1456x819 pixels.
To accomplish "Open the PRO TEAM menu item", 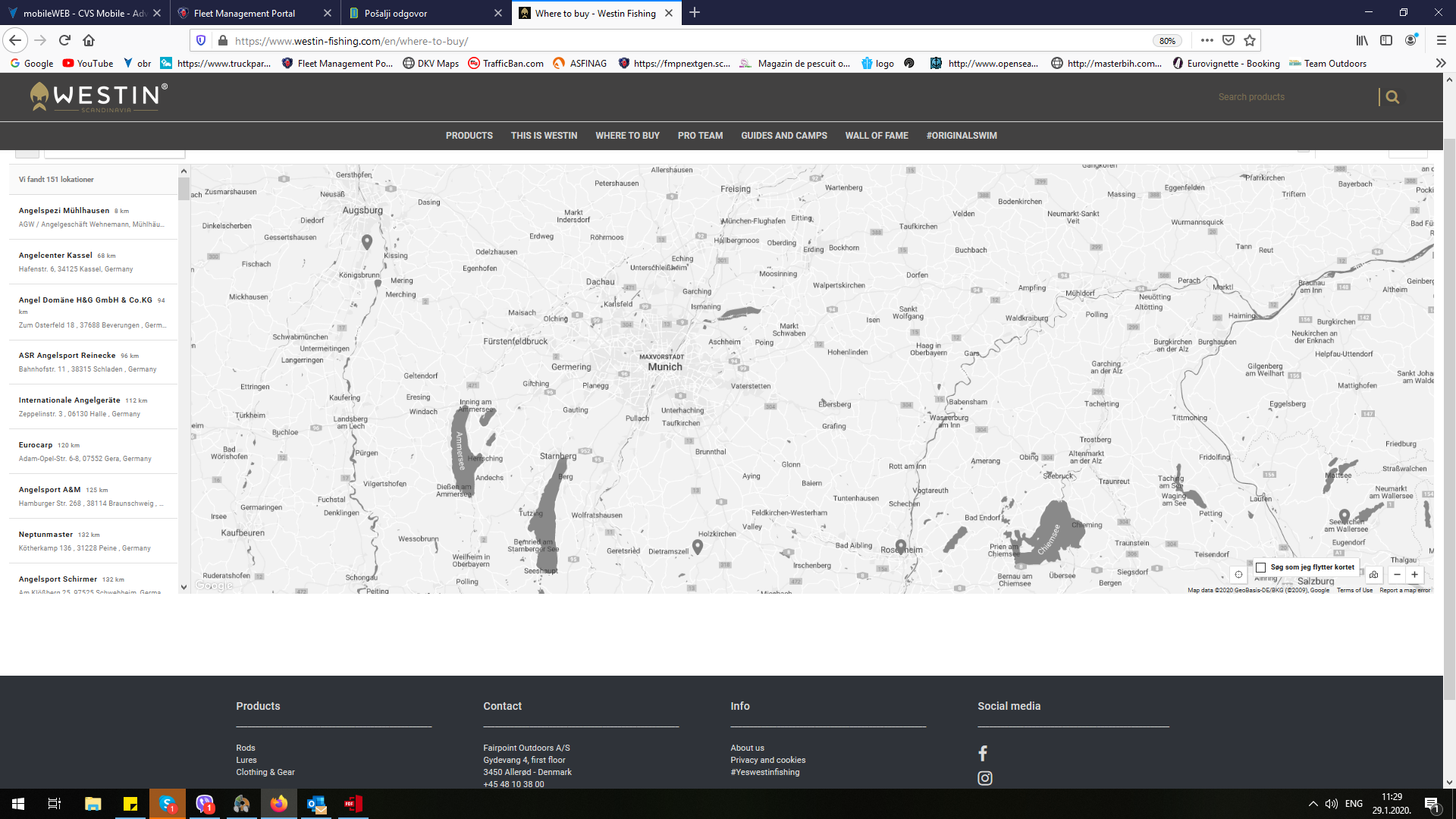I will pyautogui.click(x=700, y=136).
